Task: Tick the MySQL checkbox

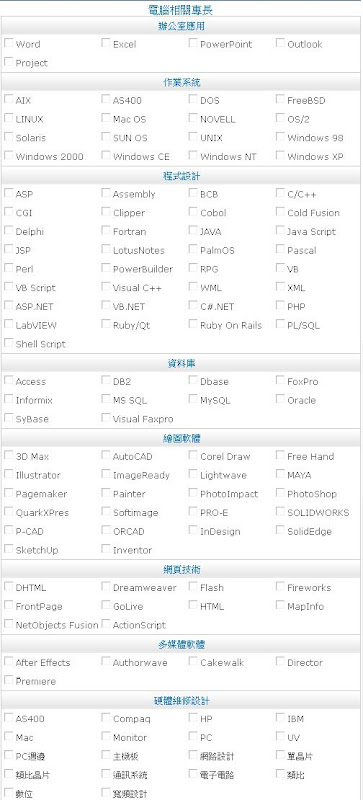Action: click(193, 399)
